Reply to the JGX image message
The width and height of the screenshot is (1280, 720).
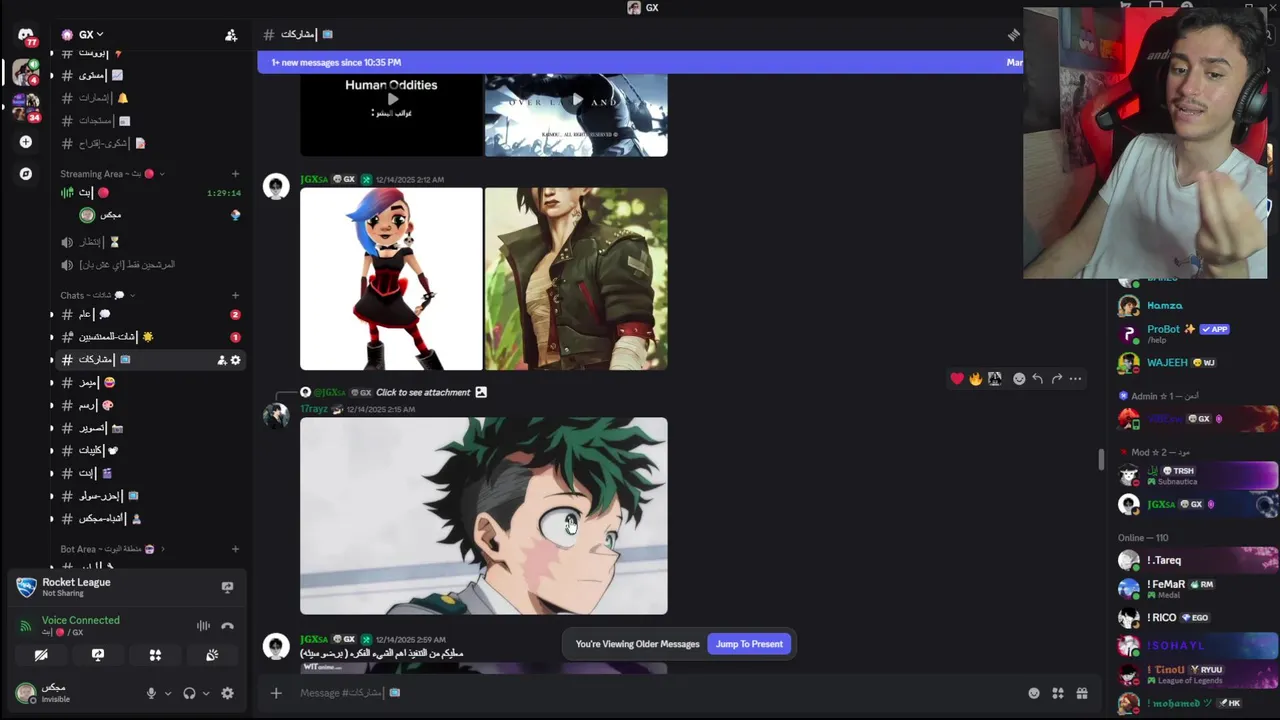point(1038,379)
